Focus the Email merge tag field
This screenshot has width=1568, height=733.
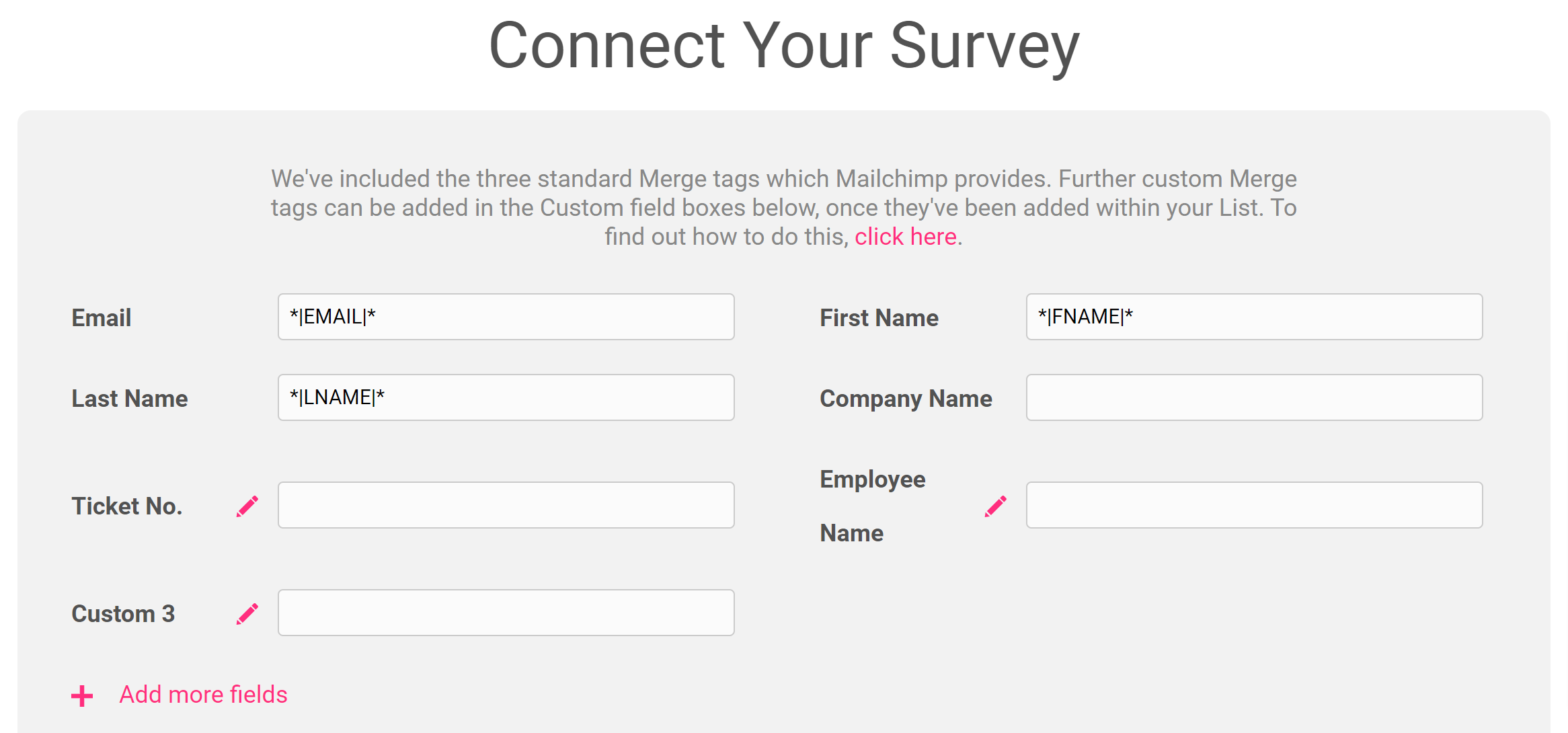pos(506,317)
